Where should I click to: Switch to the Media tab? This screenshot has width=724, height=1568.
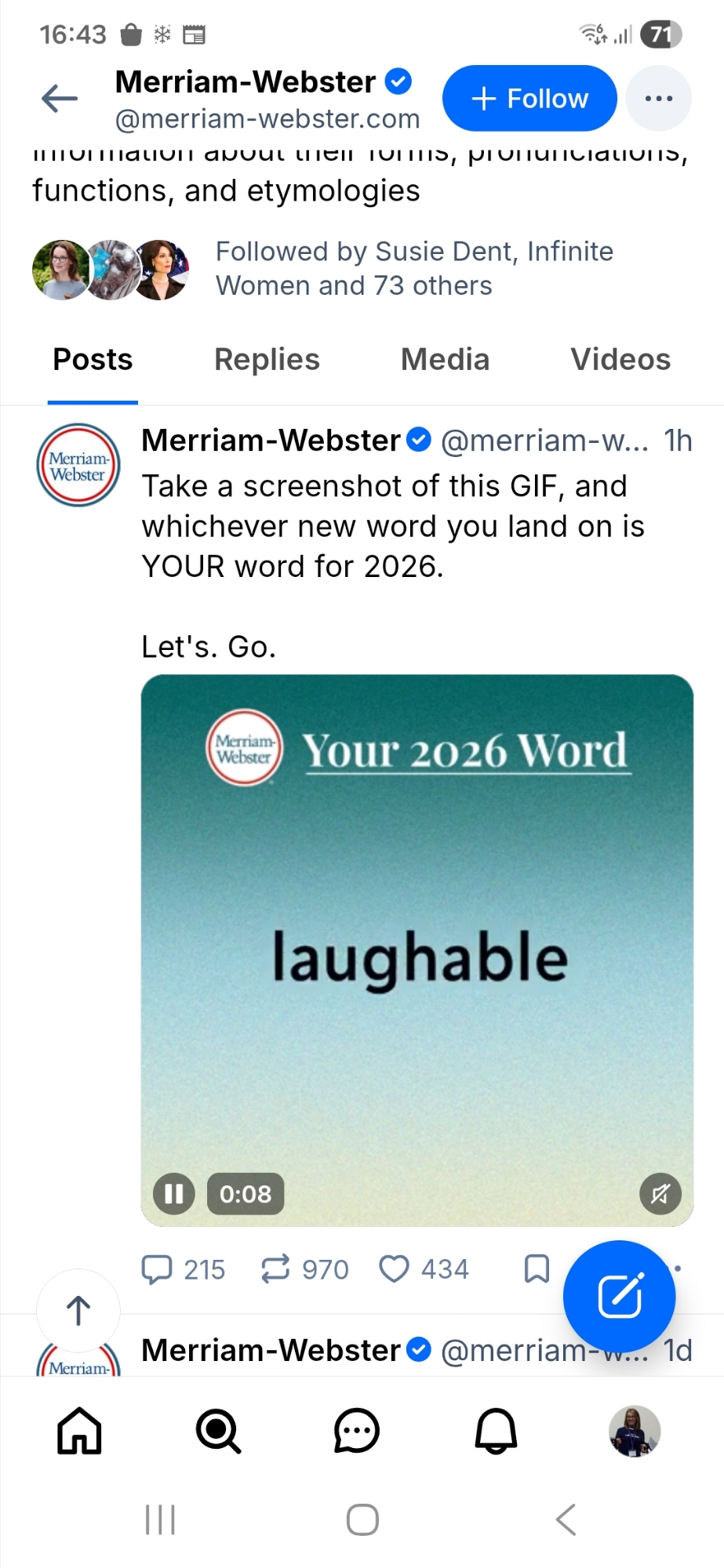click(x=445, y=360)
